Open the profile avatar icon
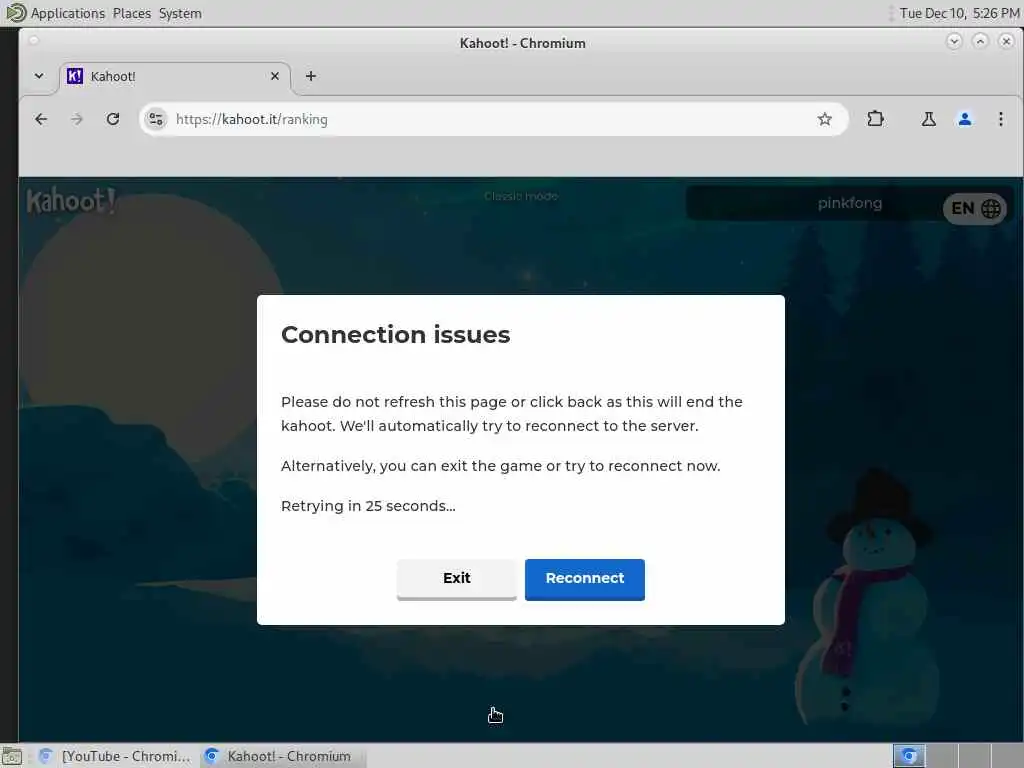1024x768 pixels. [965, 119]
